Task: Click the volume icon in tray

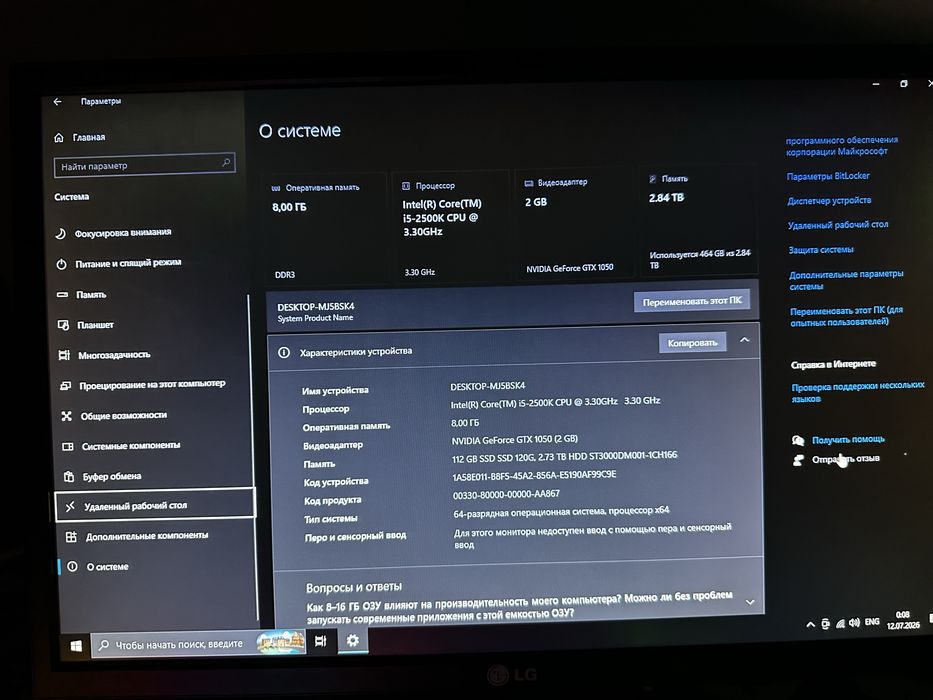Action: 854,623
